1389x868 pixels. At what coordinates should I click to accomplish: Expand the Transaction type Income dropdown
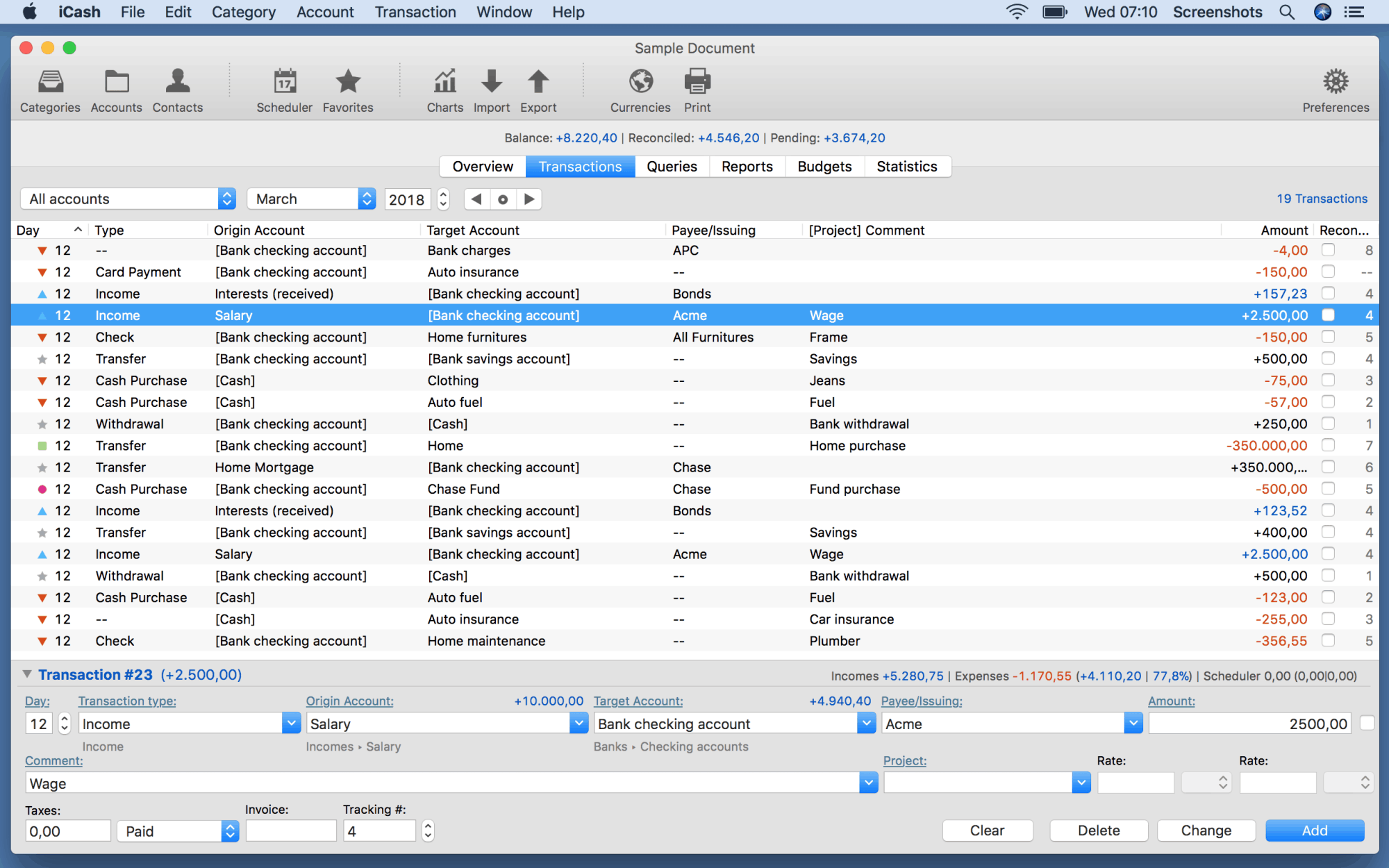coord(290,724)
